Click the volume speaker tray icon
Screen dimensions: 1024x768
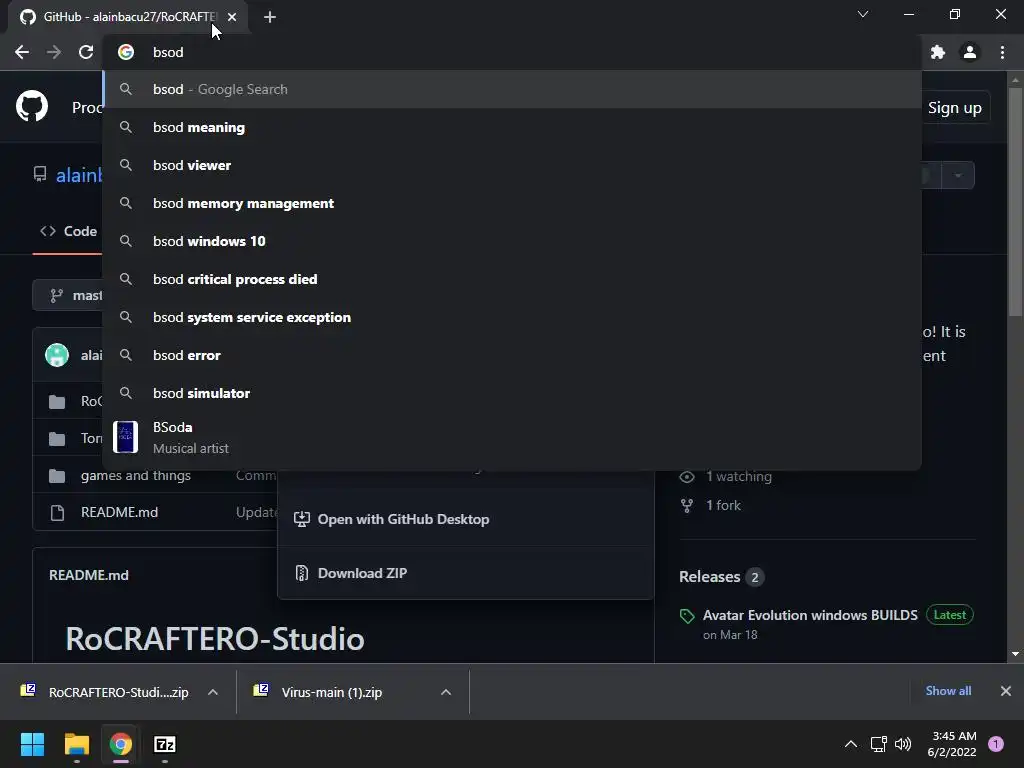903,744
